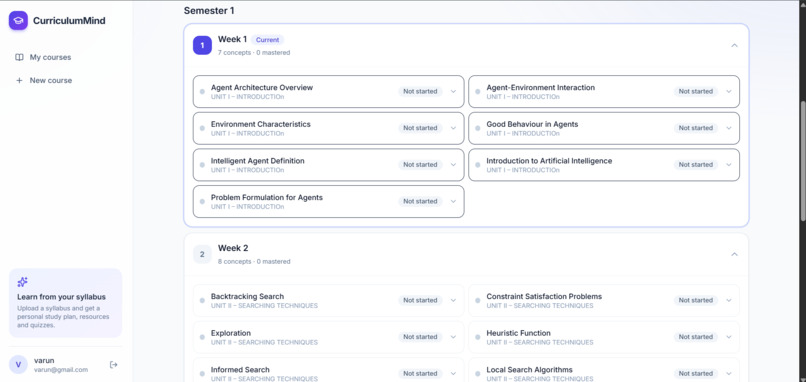
Task: Click the Week 1 title
Action: (232, 39)
